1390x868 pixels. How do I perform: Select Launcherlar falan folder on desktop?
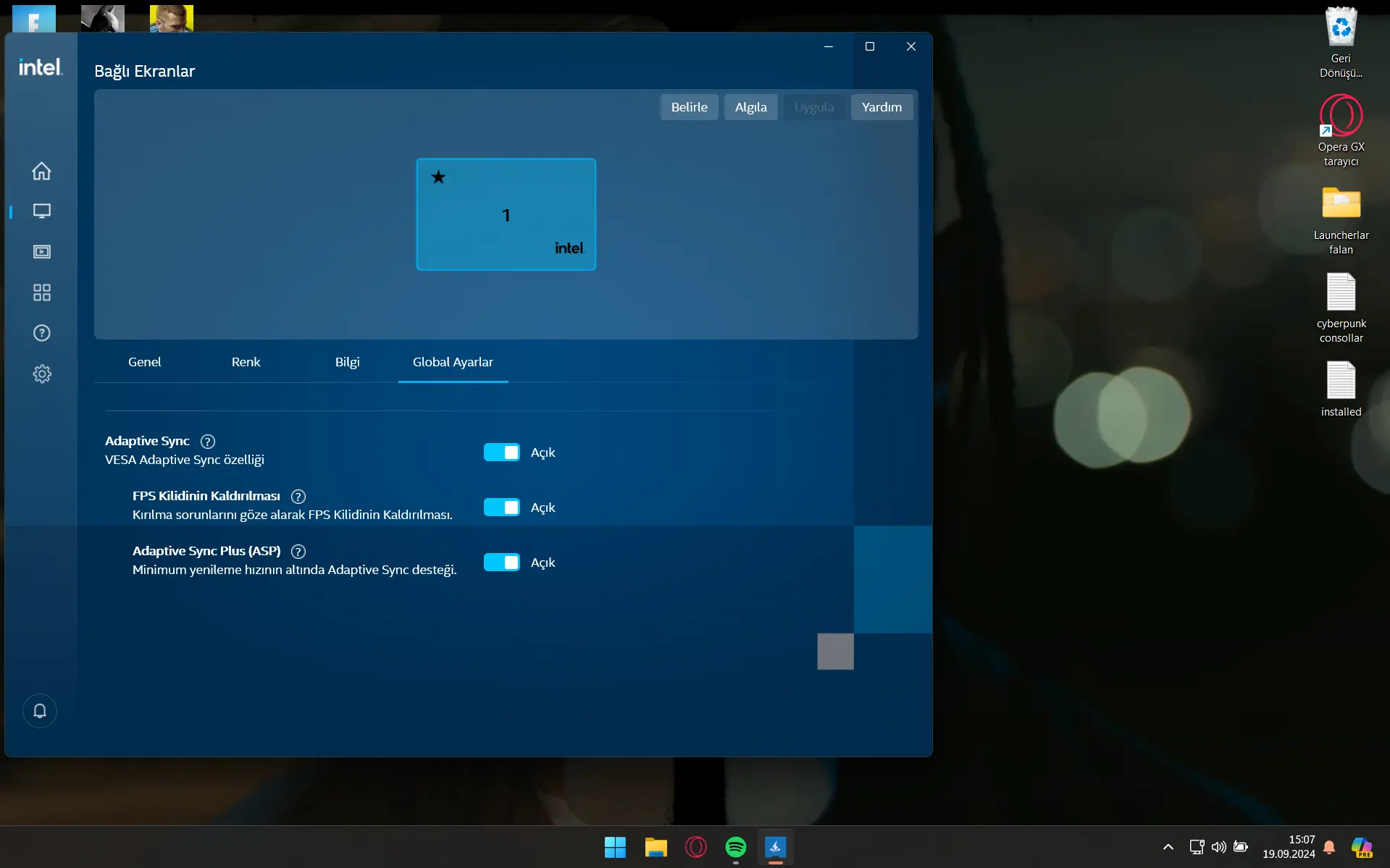[x=1341, y=220]
